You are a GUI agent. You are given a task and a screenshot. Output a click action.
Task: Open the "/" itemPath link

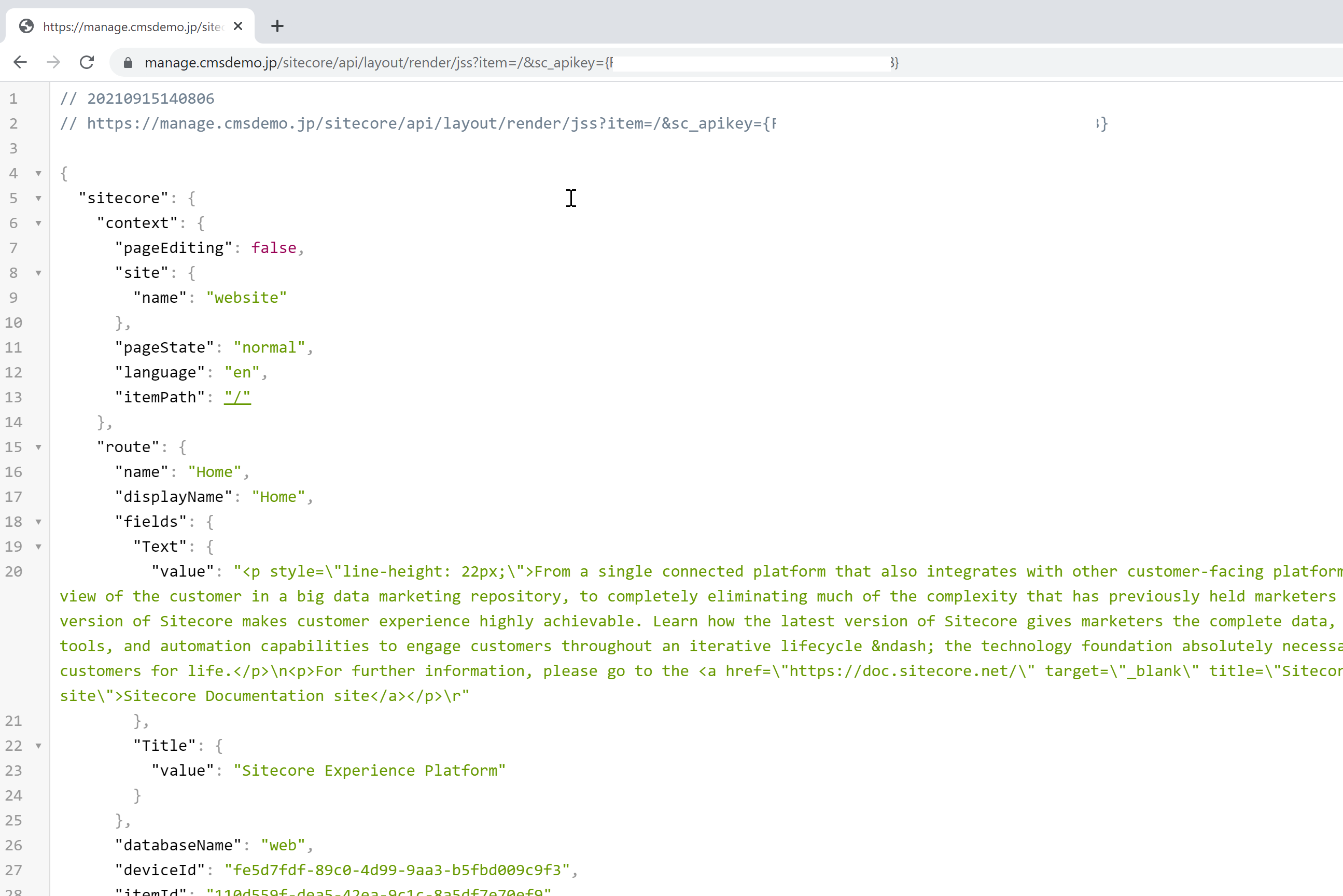coord(237,398)
